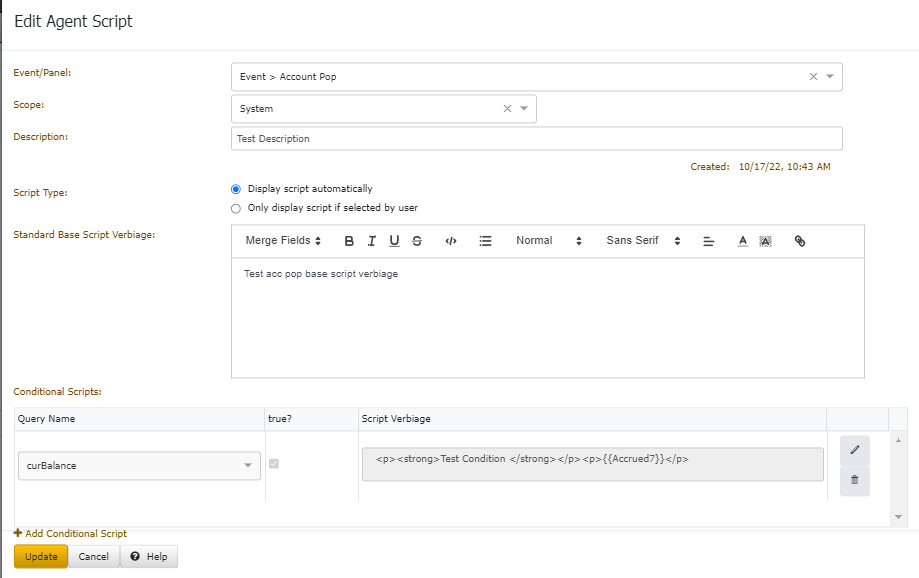Open the Merge Fields menu
The image size is (919, 578).
pyautogui.click(x=283, y=241)
